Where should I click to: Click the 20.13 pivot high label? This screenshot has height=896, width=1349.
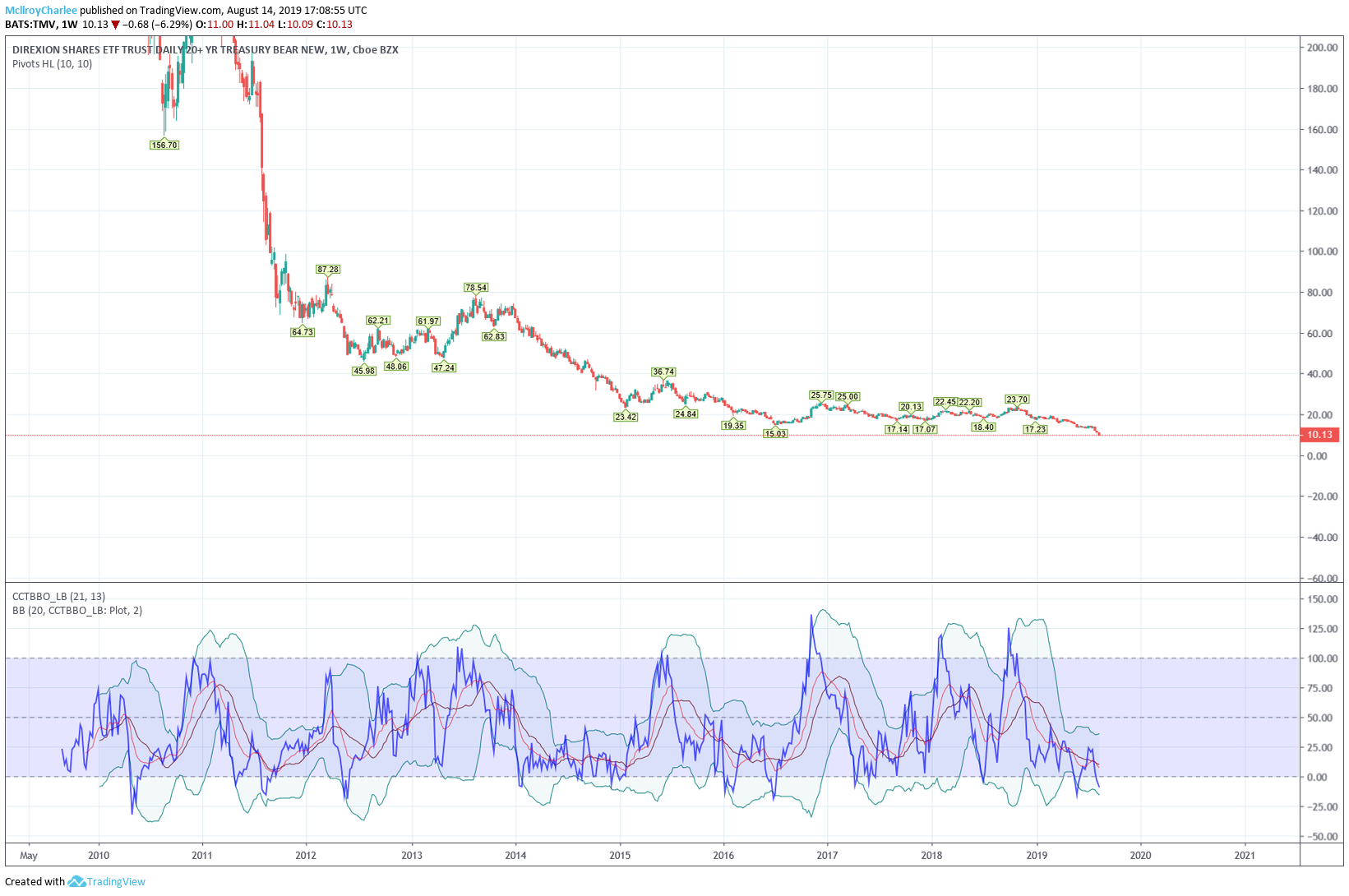911,407
